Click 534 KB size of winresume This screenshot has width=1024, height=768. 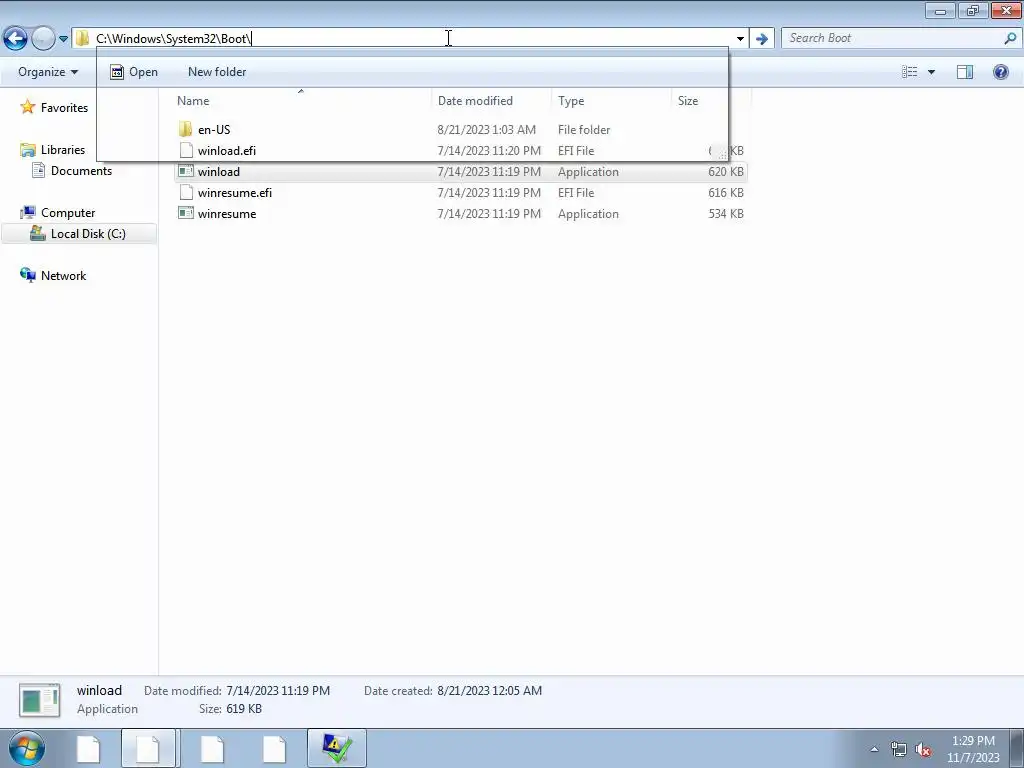tap(726, 214)
